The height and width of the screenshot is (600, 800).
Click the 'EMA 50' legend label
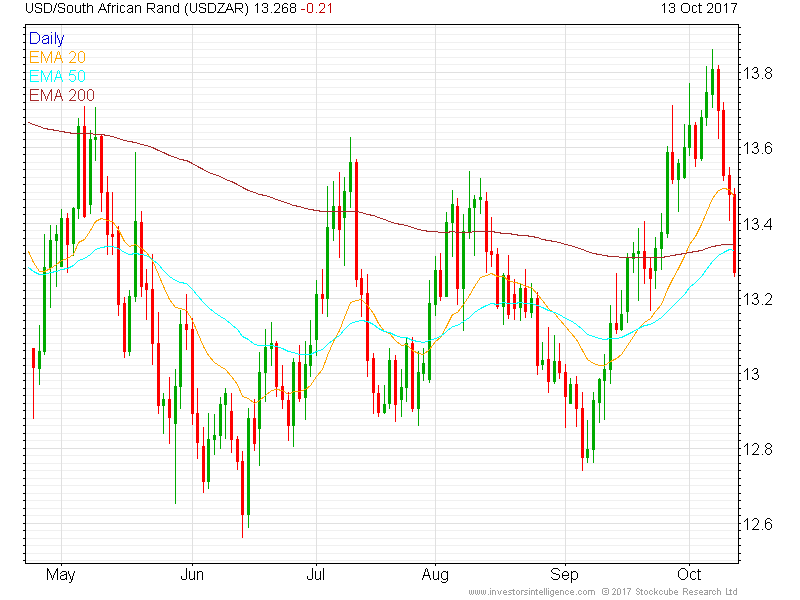[x=57, y=76]
